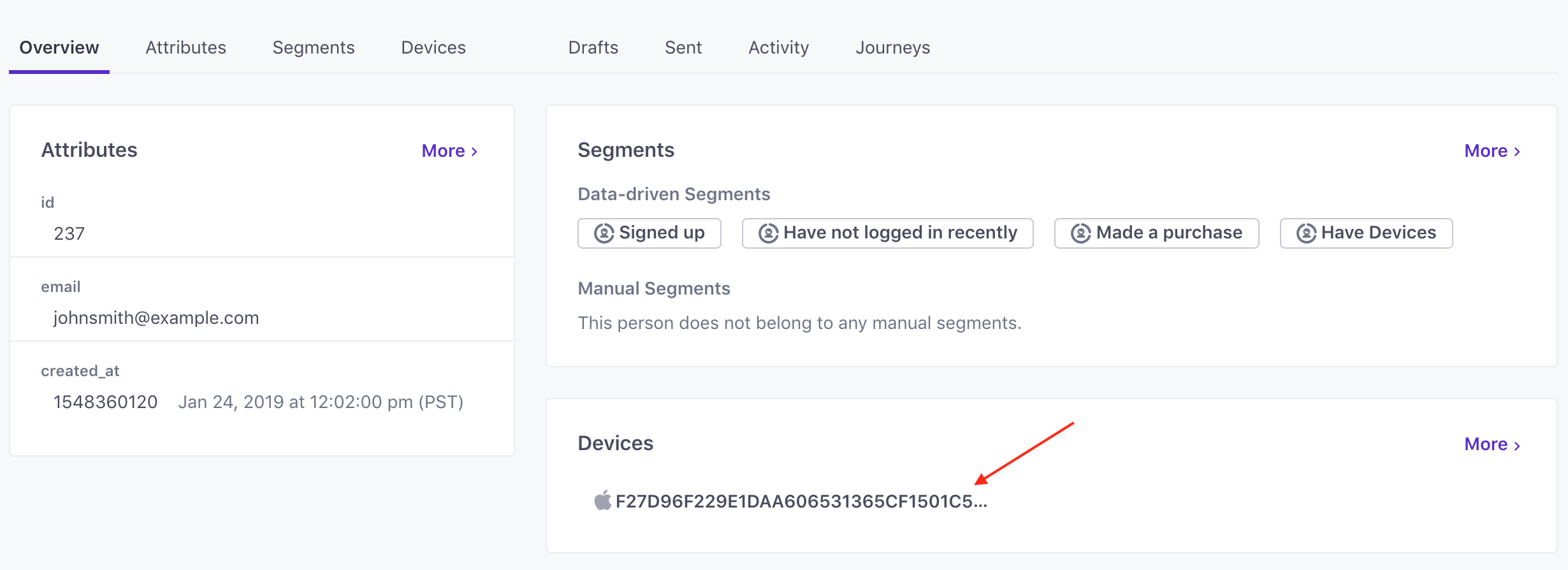Click the created_at timestamp 1548360120
This screenshot has width=1568, height=570.
(x=105, y=402)
